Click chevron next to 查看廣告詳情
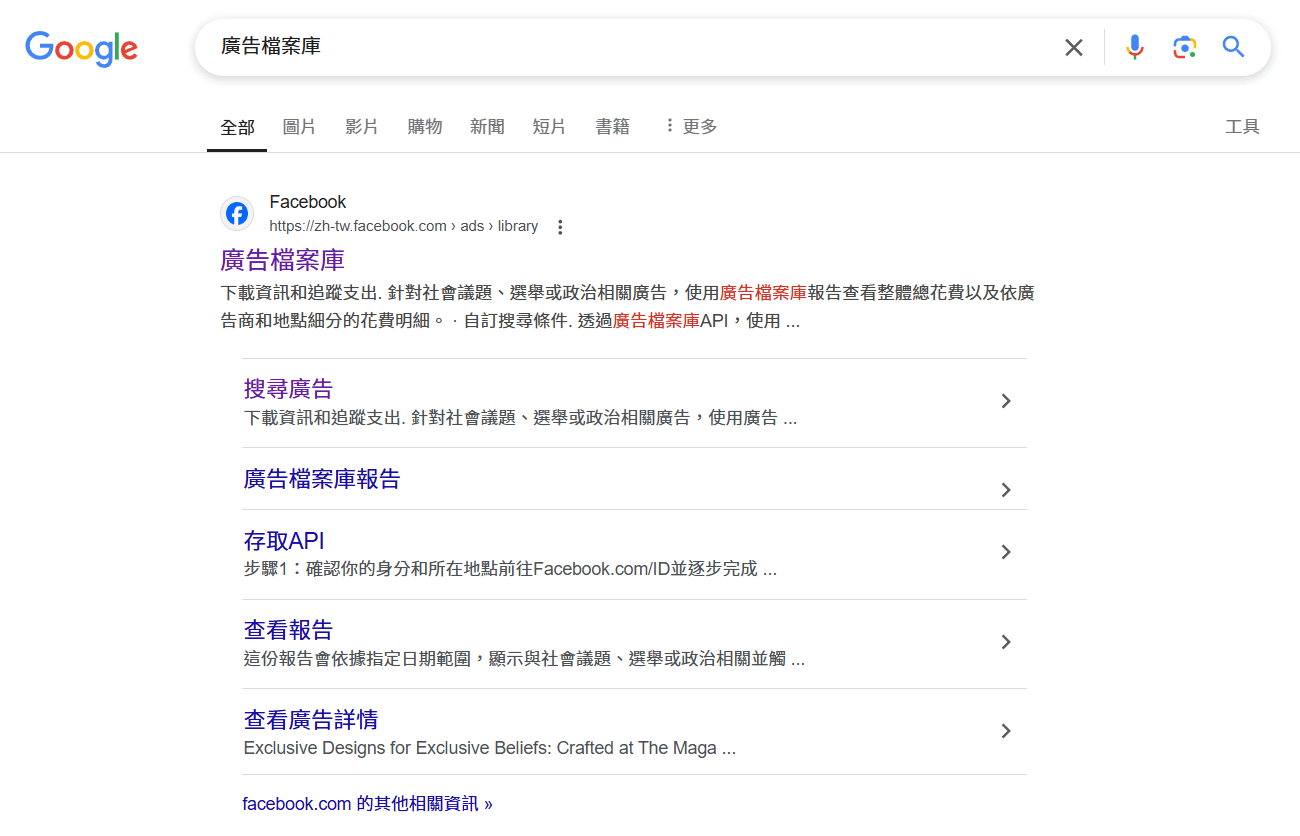This screenshot has width=1300, height=836. pos(1006,731)
